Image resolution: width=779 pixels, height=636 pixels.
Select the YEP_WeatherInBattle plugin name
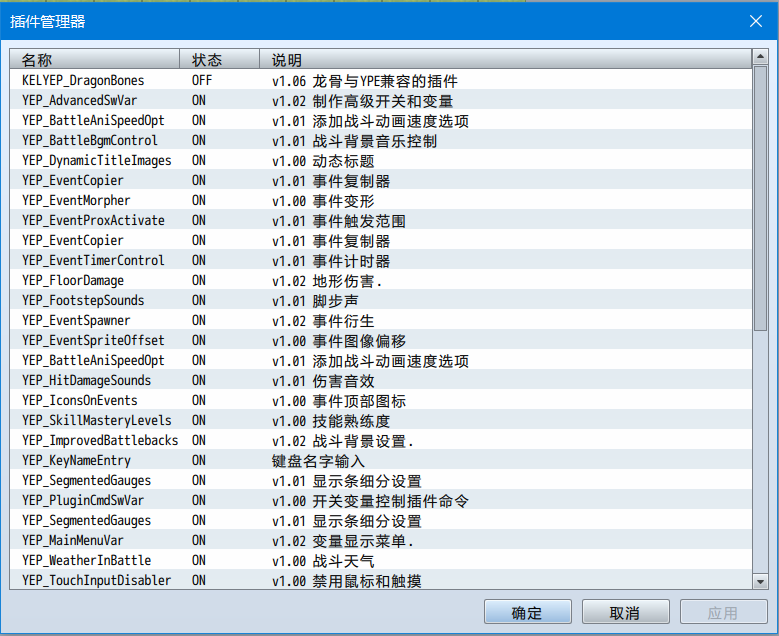click(x=86, y=560)
